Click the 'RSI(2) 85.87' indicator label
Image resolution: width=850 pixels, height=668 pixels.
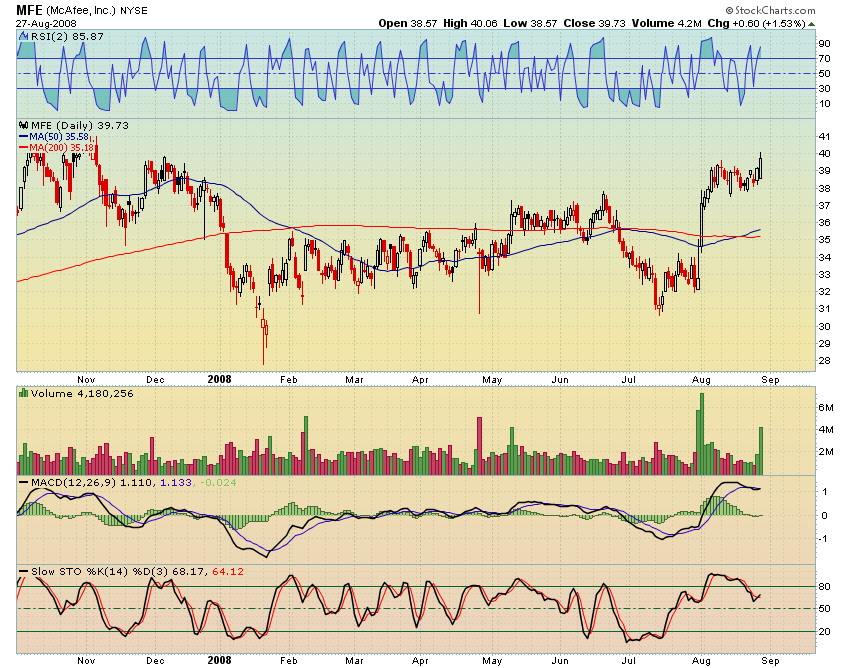67,36
